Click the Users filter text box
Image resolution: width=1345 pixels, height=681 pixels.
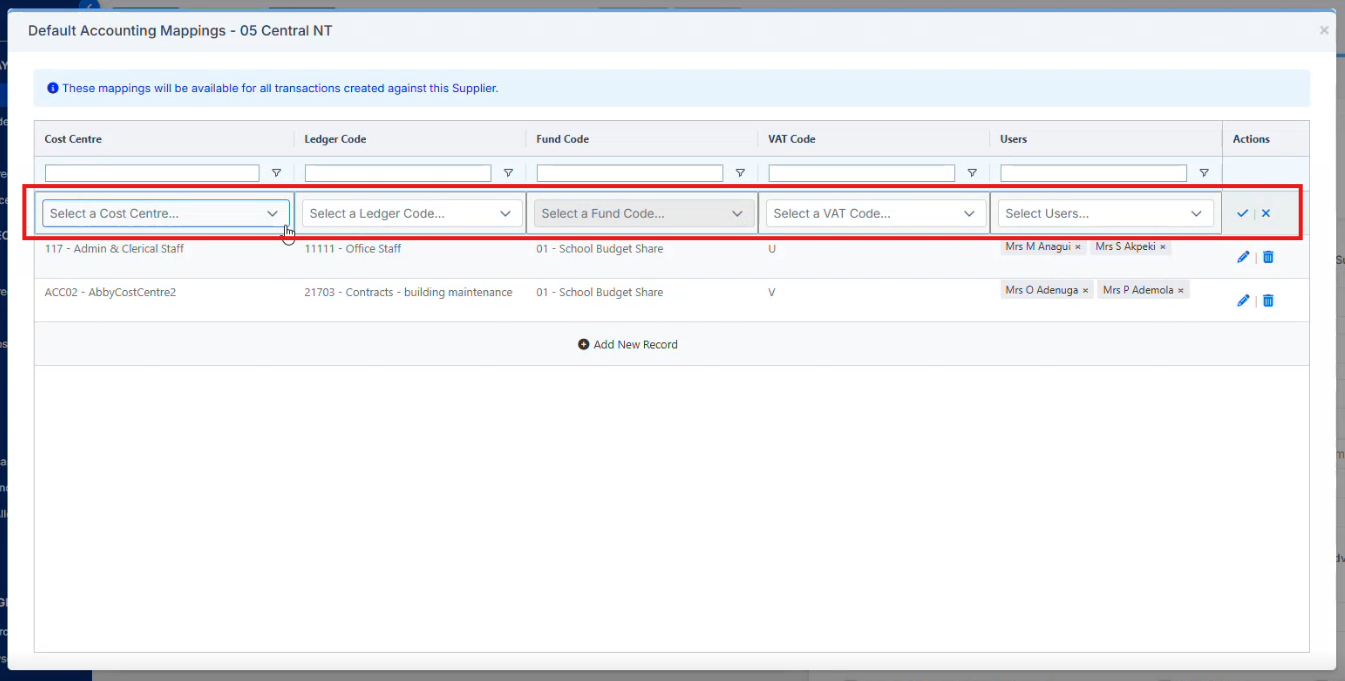[1094, 173]
